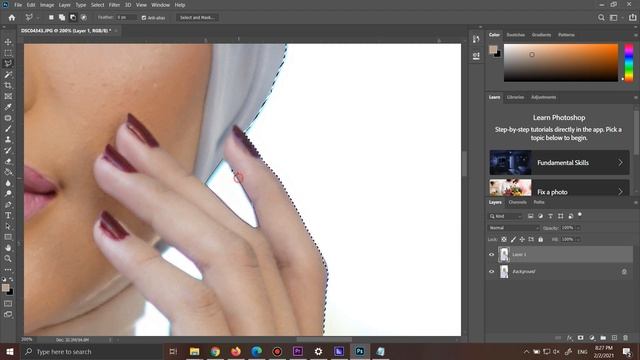Toggle lock all padlock icon

tap(540, 240)
